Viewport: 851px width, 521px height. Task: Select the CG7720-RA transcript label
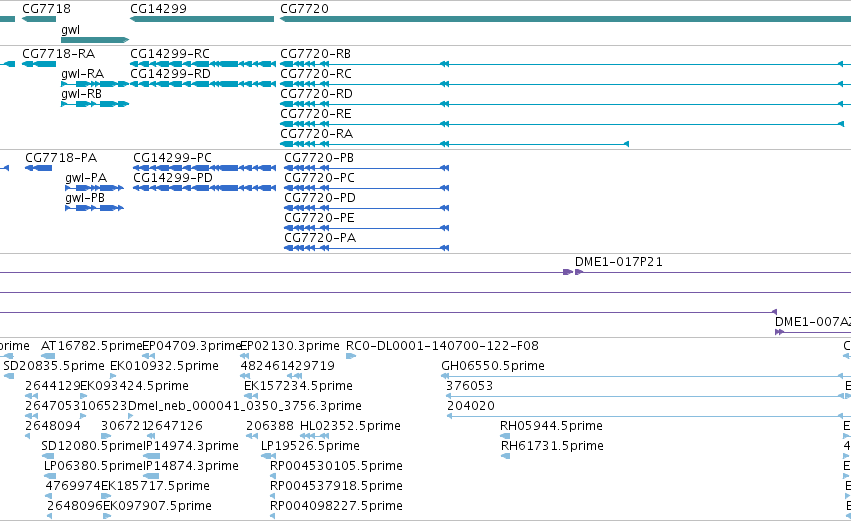(x=316, y=134)
